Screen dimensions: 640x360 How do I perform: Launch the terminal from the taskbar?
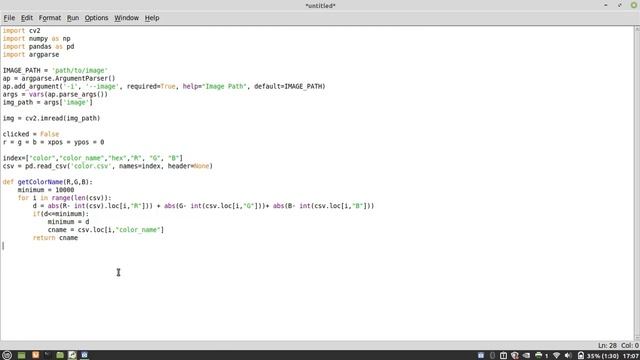pos(47,355)
